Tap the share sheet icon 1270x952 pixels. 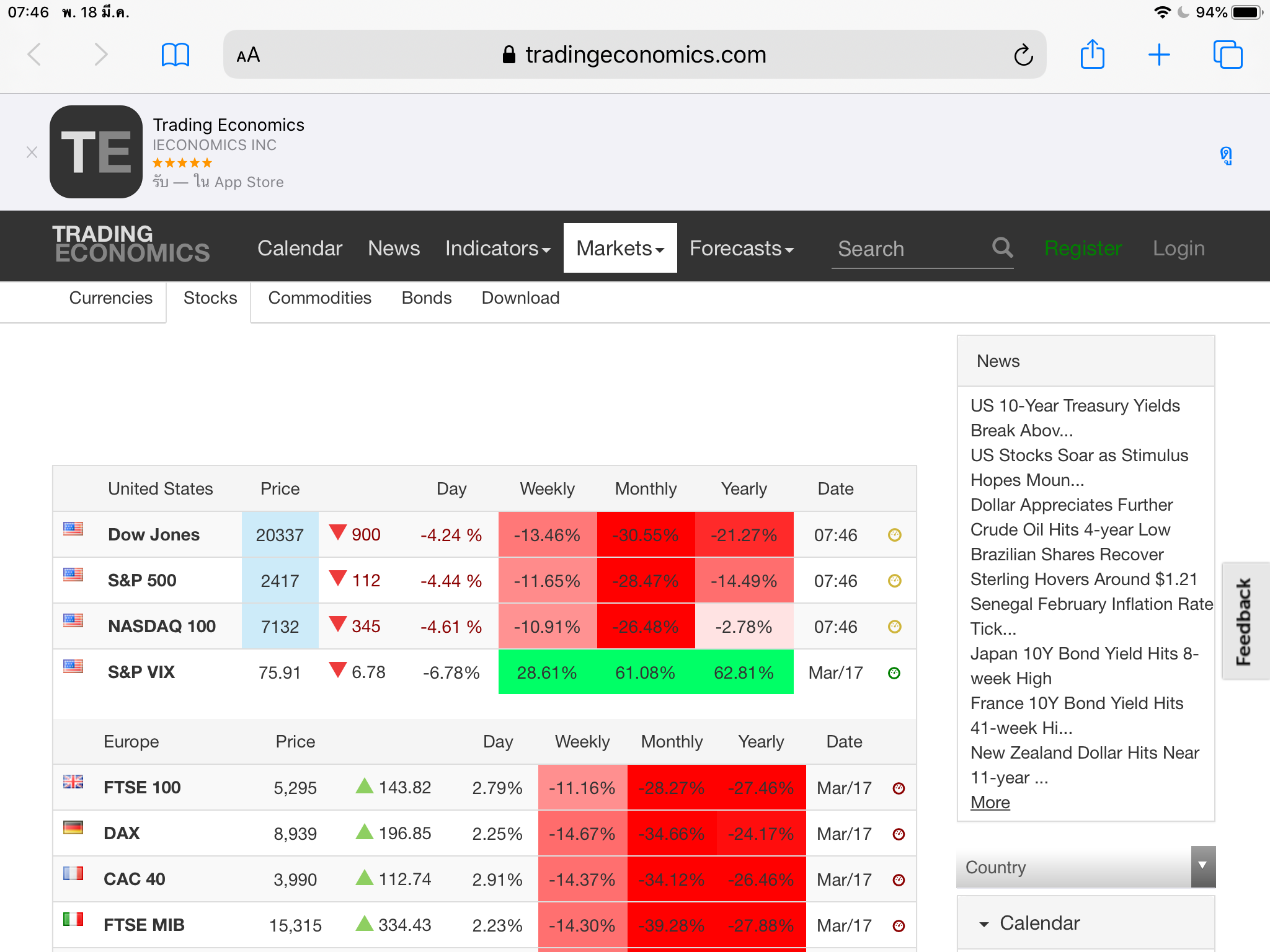click(x=1092, y=55)
